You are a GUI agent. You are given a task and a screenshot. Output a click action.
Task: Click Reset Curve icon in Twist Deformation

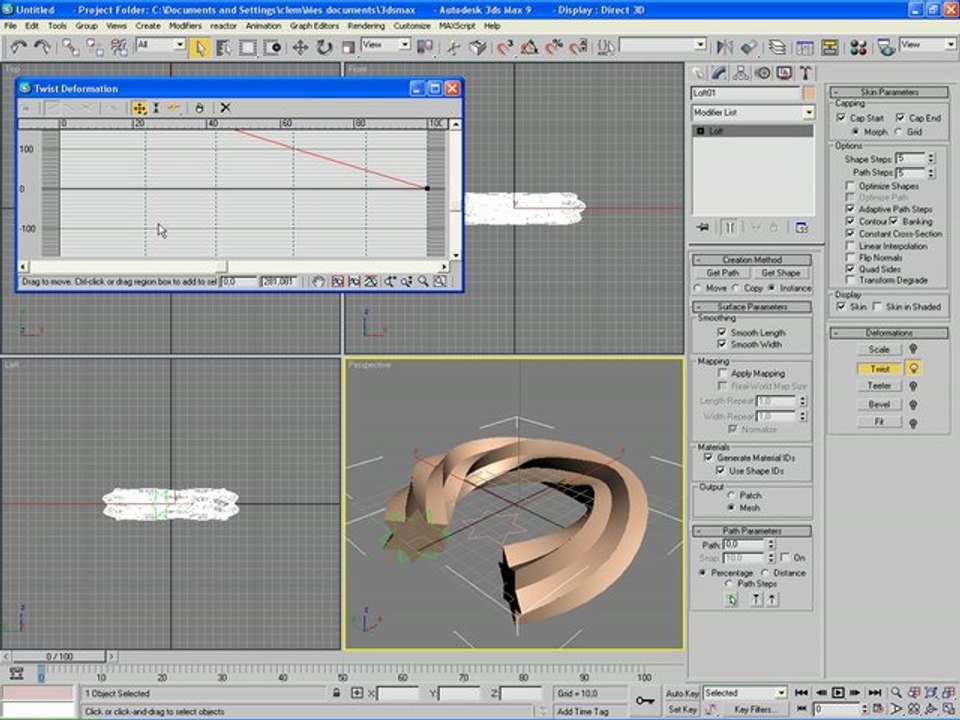pyautogui.click(x=199, y=108)
